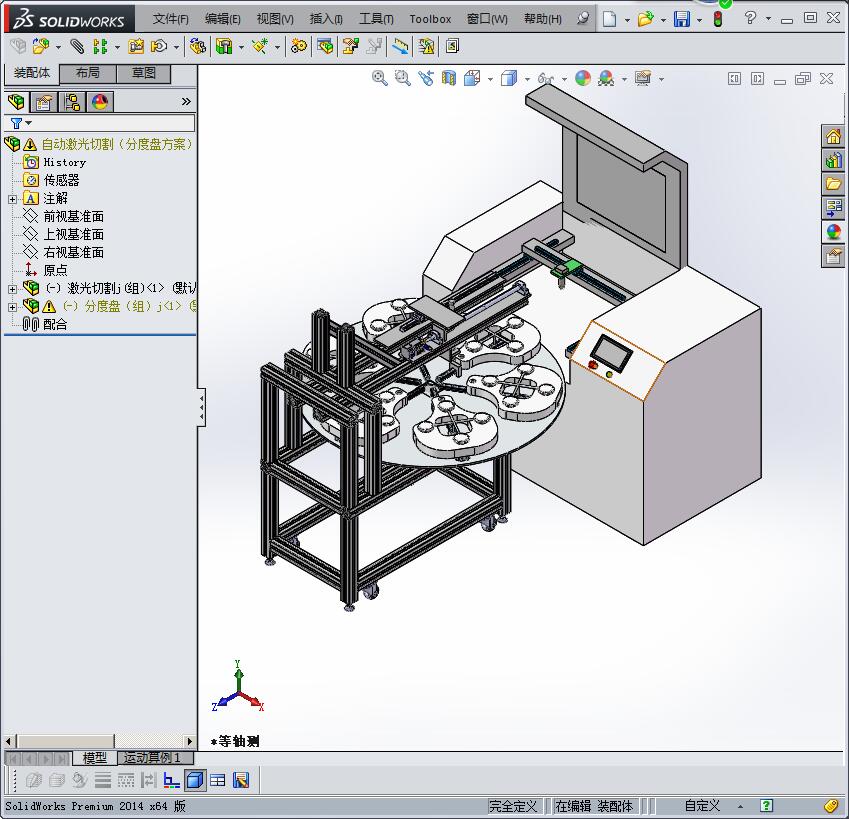
Task: Click the 自定义 status bar button
Action: point(703,805)
